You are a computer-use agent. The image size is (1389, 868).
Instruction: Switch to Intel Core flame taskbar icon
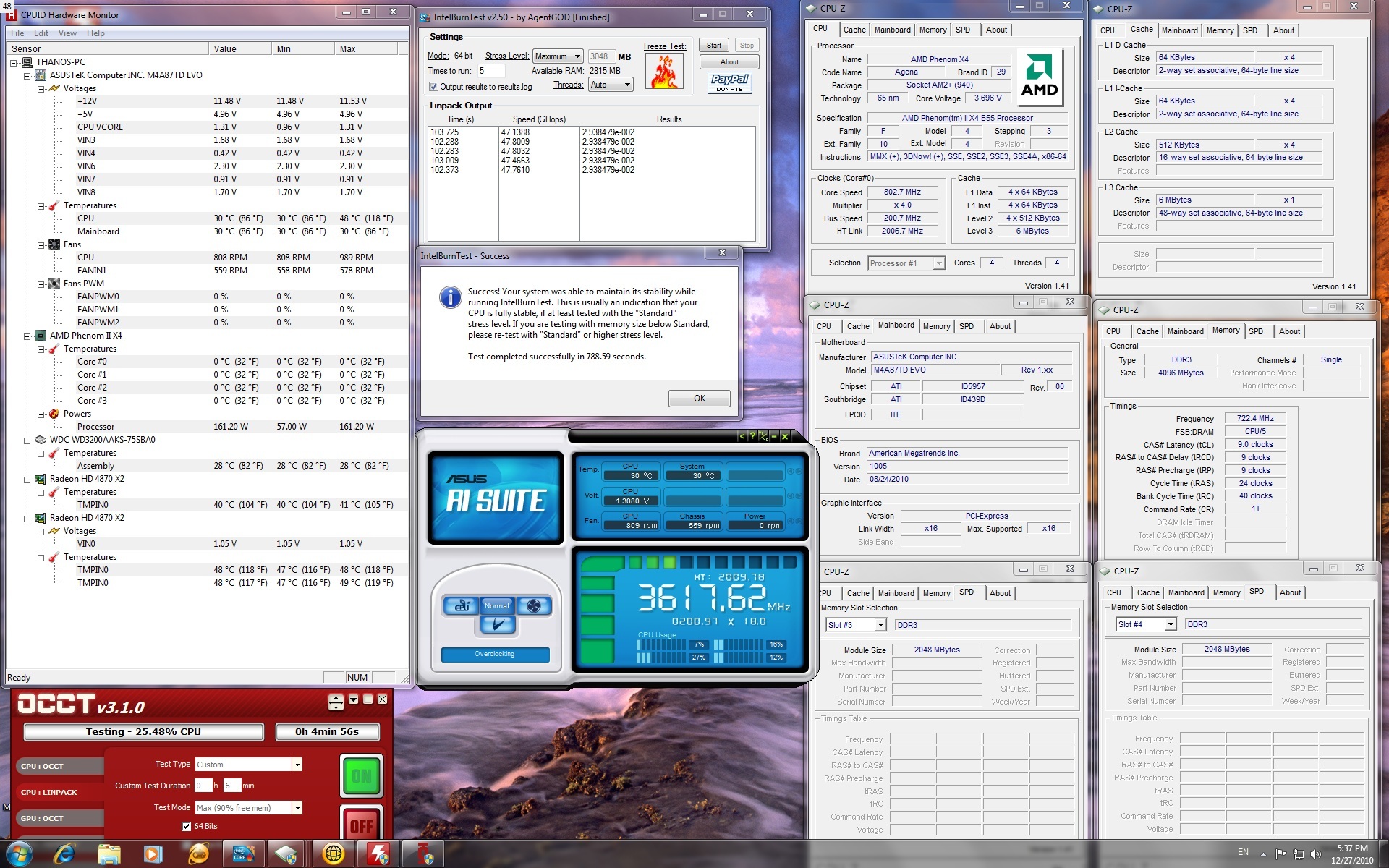coord(243,854)
